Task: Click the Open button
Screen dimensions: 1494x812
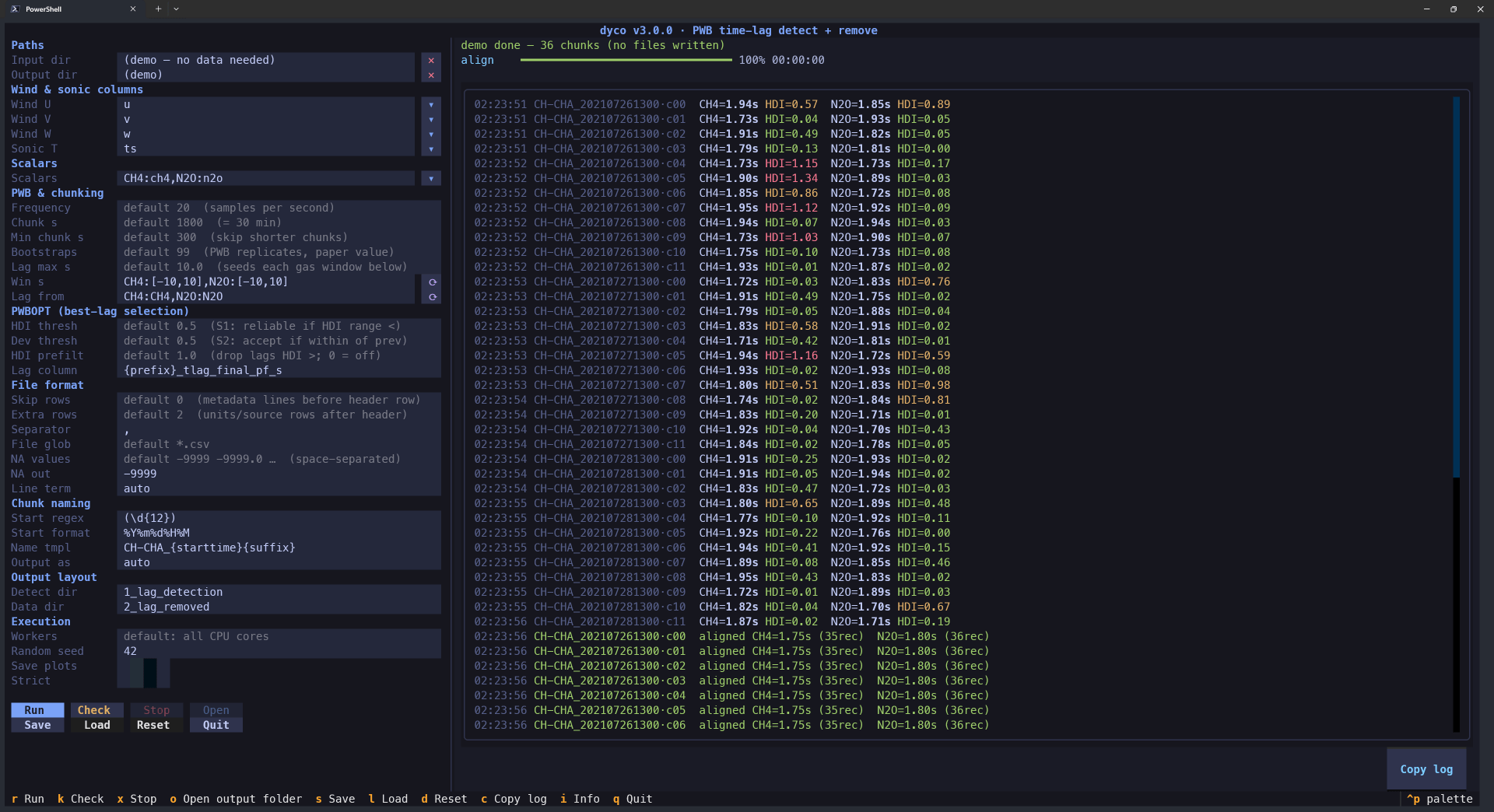Action: [x=216, y=710]
